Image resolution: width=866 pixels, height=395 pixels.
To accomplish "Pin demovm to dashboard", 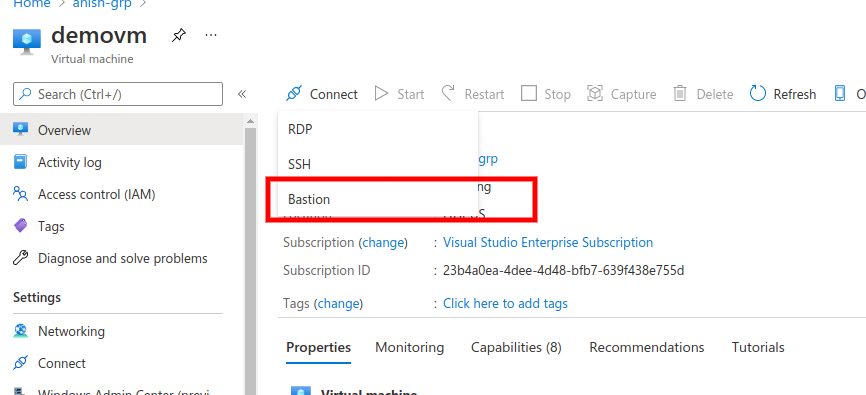I will [x=178, y=36].
